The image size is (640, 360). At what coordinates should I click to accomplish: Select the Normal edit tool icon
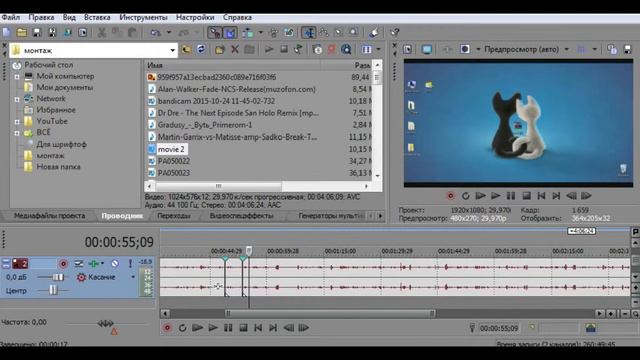tap(309, 33)
